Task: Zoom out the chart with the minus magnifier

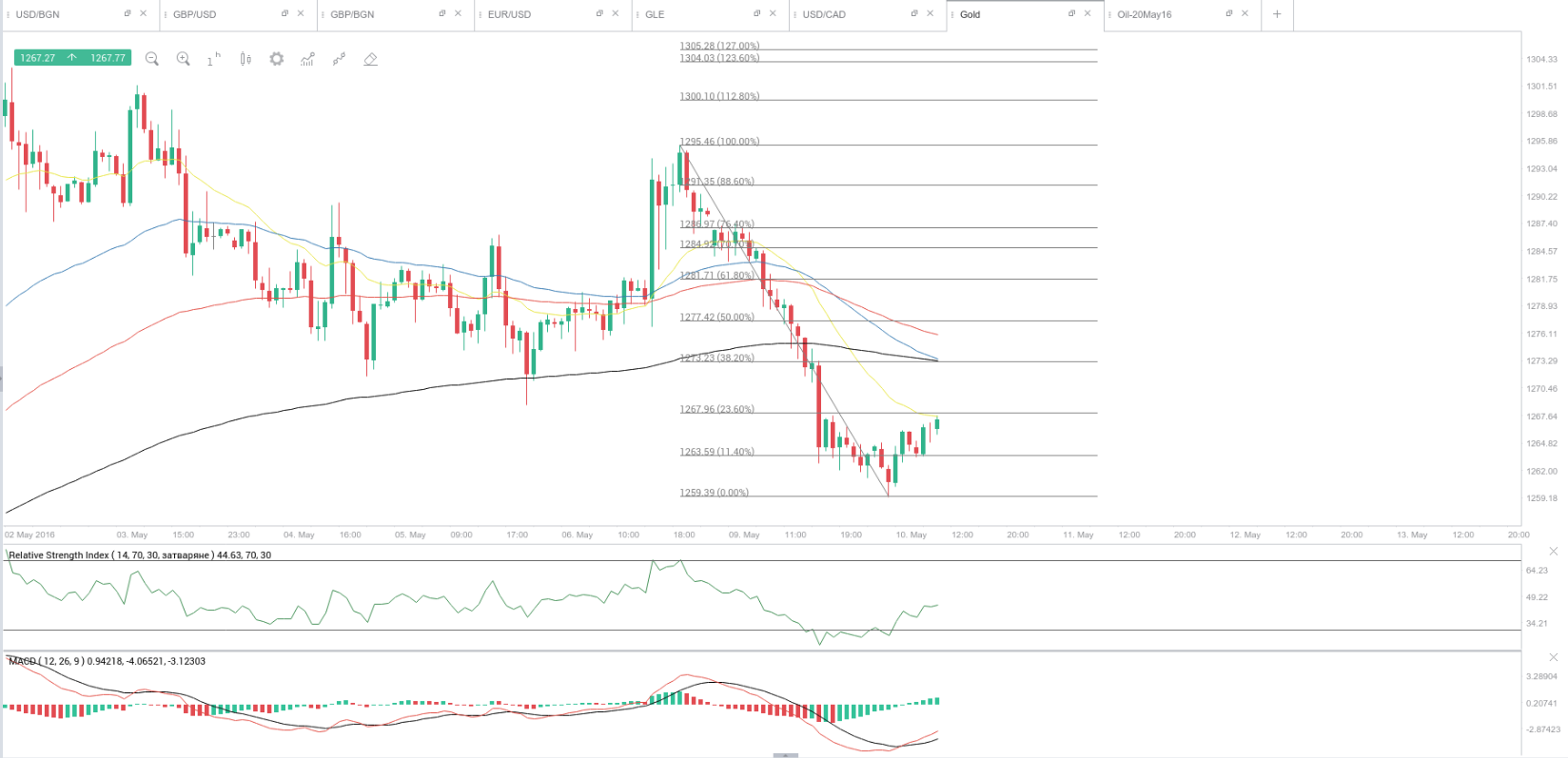Action: click(x=151, y=59)
